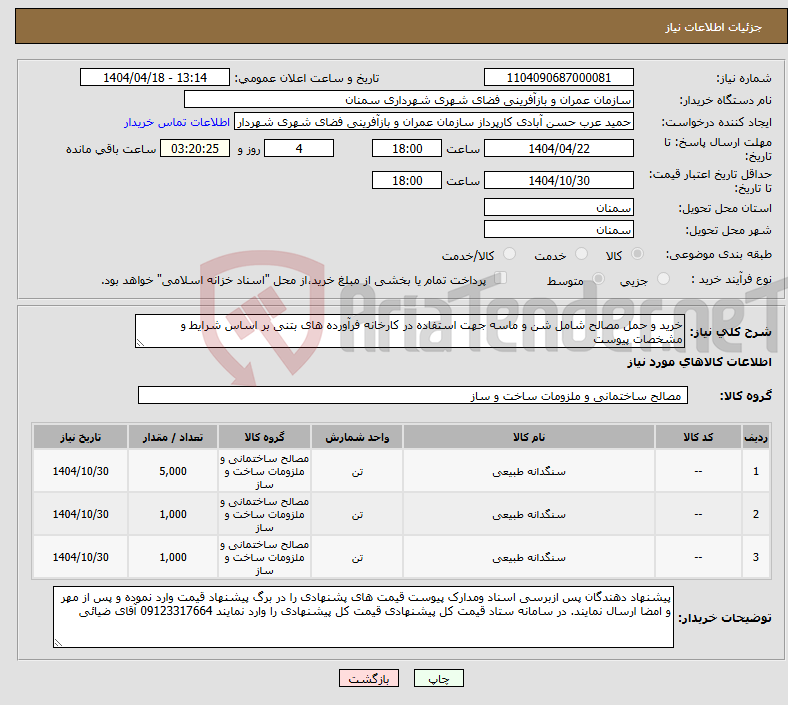Click the request creator name field
Viewport: 788px width, 705px height.
pos(434,122)
